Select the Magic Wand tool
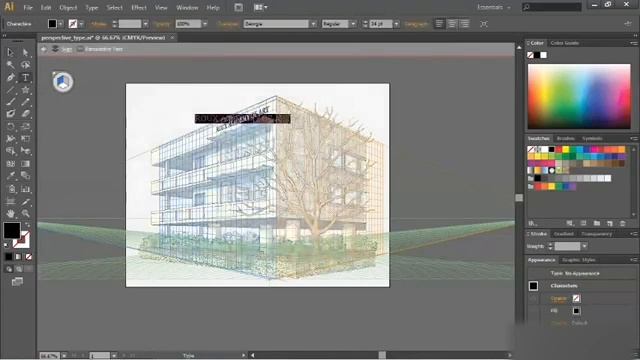 pos(10,65)
